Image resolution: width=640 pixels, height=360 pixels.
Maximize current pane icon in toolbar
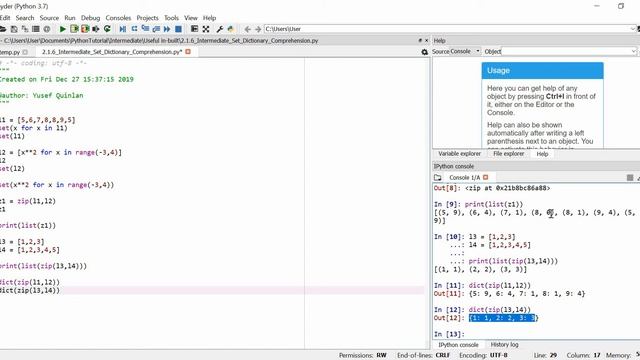[x=194, y=29]
